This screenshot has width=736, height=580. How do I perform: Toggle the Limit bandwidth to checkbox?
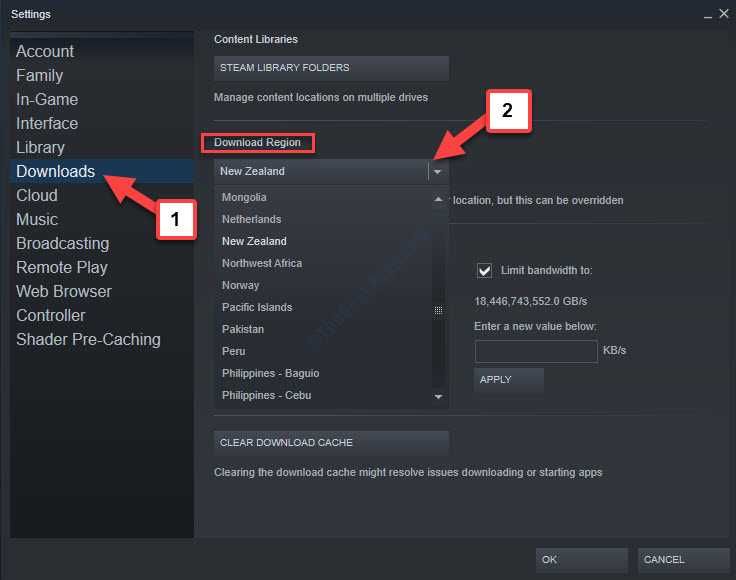coord(484,271)
